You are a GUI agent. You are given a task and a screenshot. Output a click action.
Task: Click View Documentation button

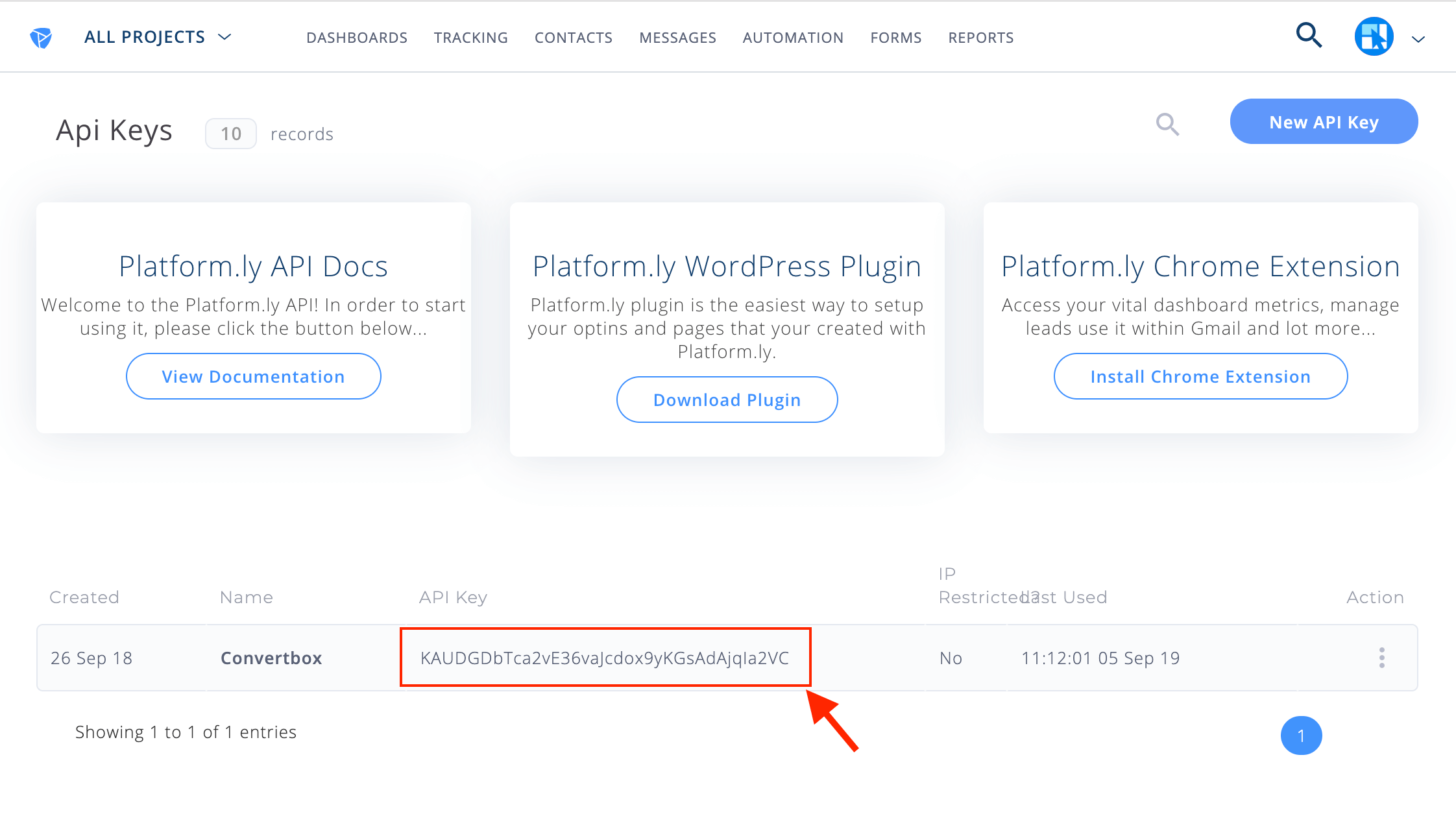click(253, 376)
